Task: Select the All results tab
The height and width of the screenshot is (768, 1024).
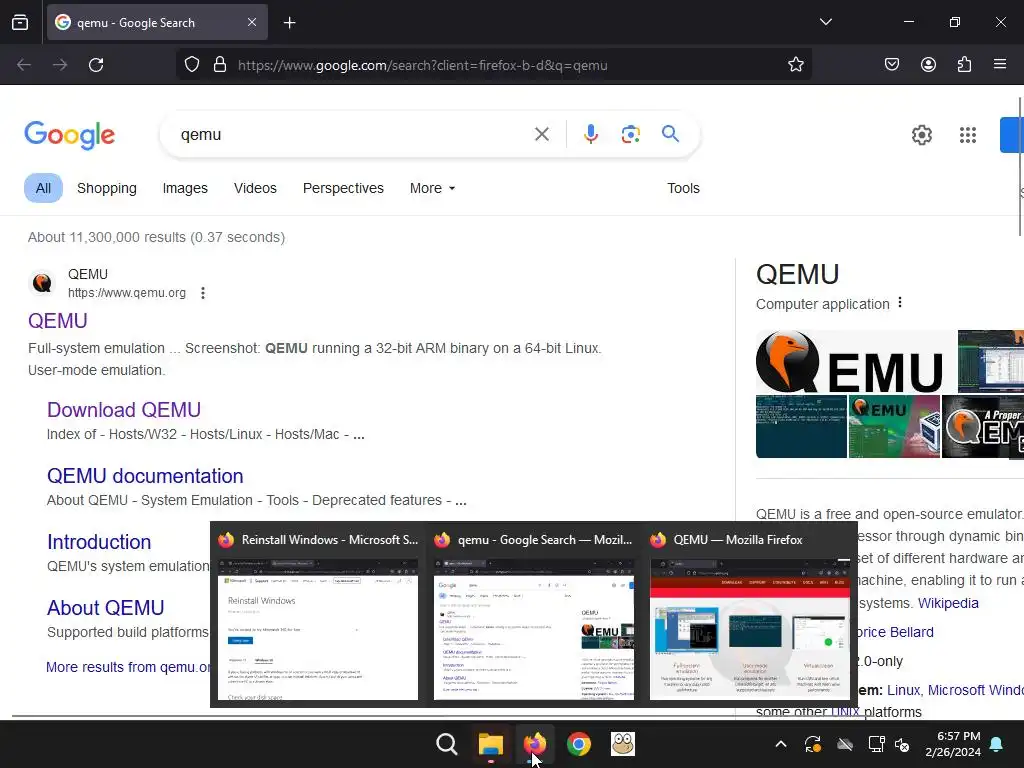Action: click(x=43, y=188)
